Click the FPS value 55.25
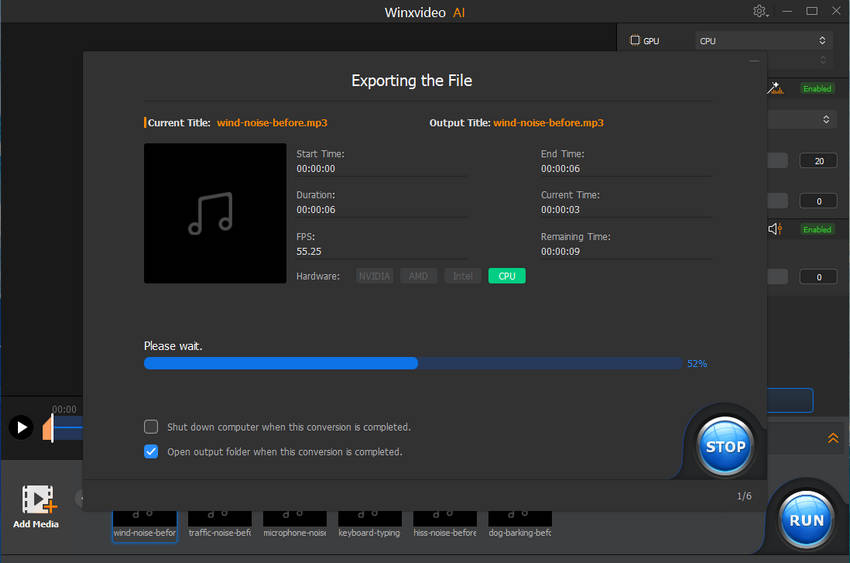Viewport: 850px width, 563px height. pos(309,251)
